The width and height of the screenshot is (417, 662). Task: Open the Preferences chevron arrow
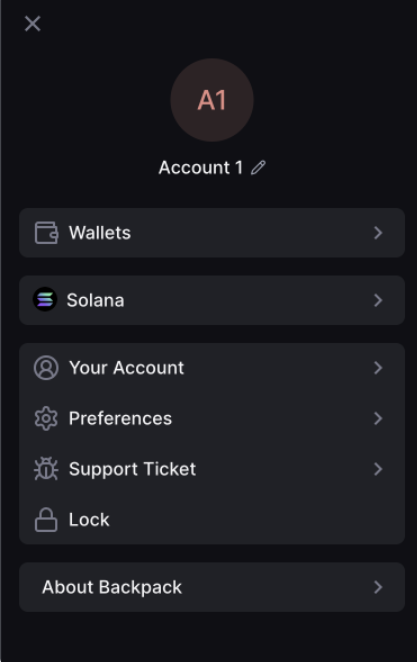pos(378,418)
